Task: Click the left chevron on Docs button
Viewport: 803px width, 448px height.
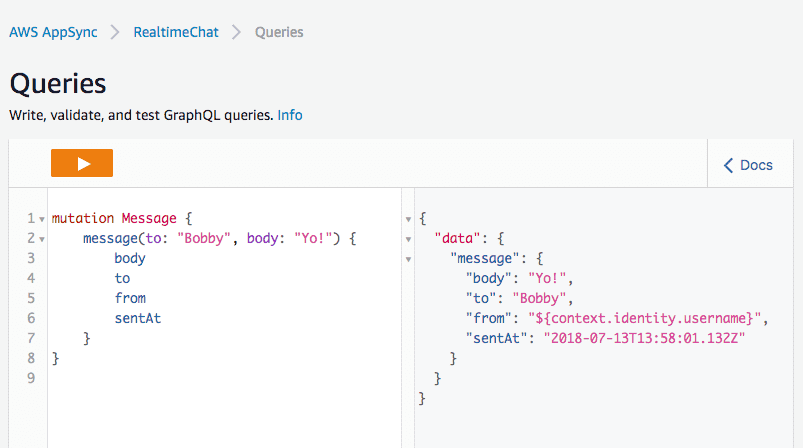Action: (728, 165)
